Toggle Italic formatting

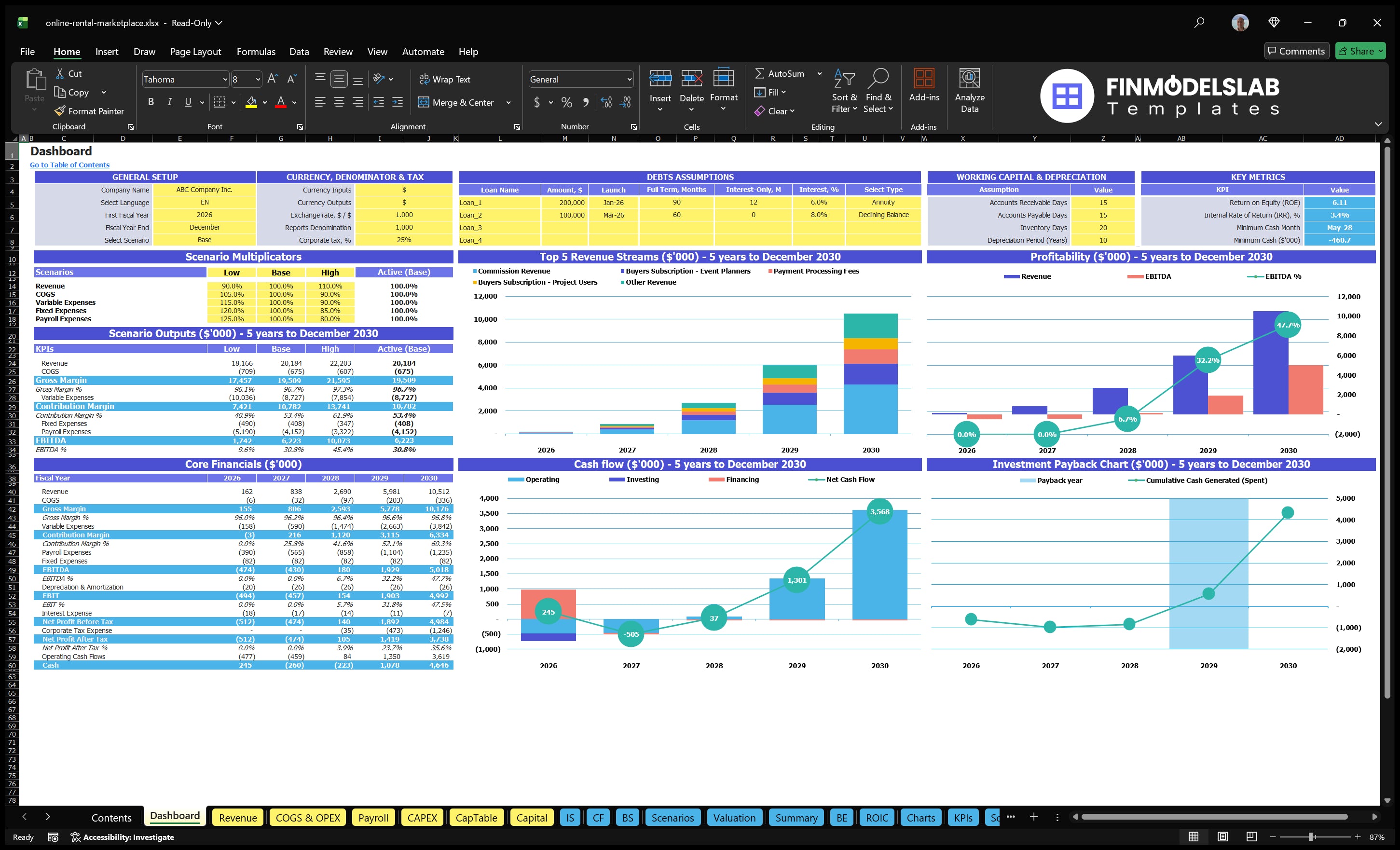169,102
